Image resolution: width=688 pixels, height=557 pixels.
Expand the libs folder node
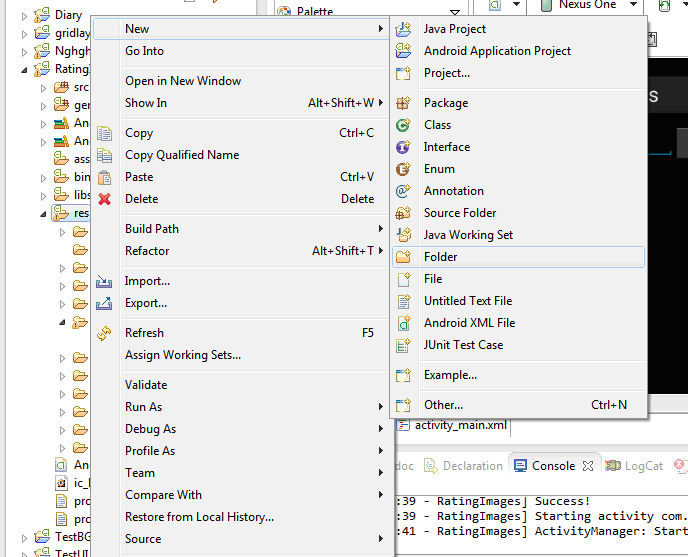[43, 196]
